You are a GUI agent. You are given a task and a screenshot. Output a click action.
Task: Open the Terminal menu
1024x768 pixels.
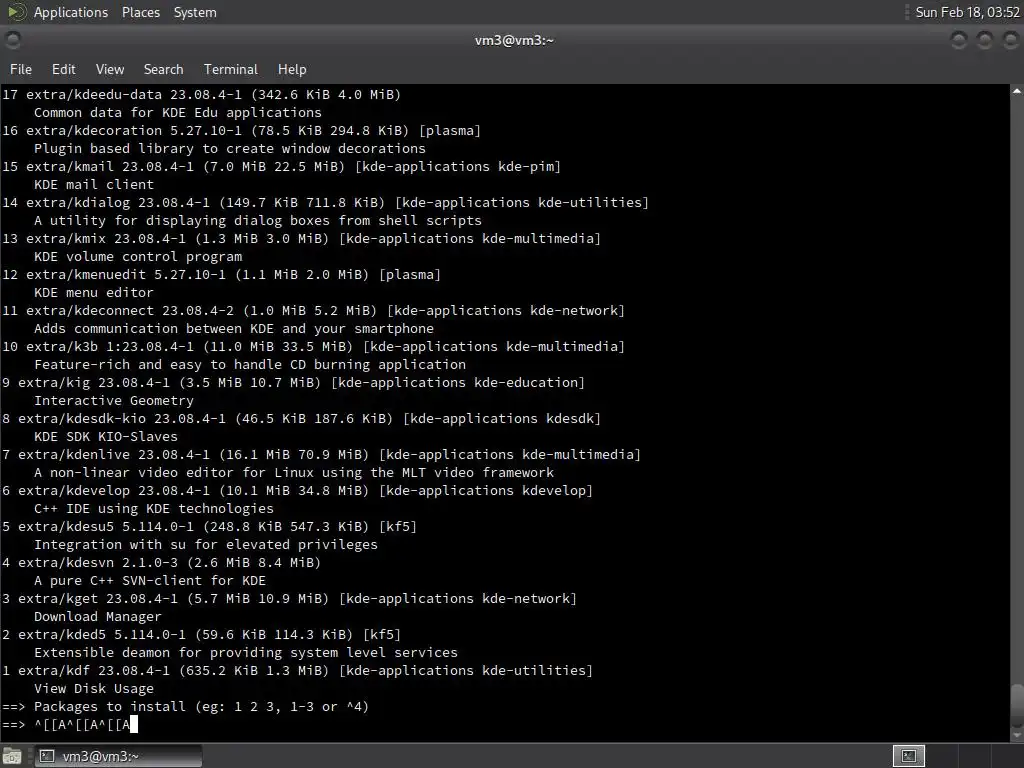tap(231, 69)
